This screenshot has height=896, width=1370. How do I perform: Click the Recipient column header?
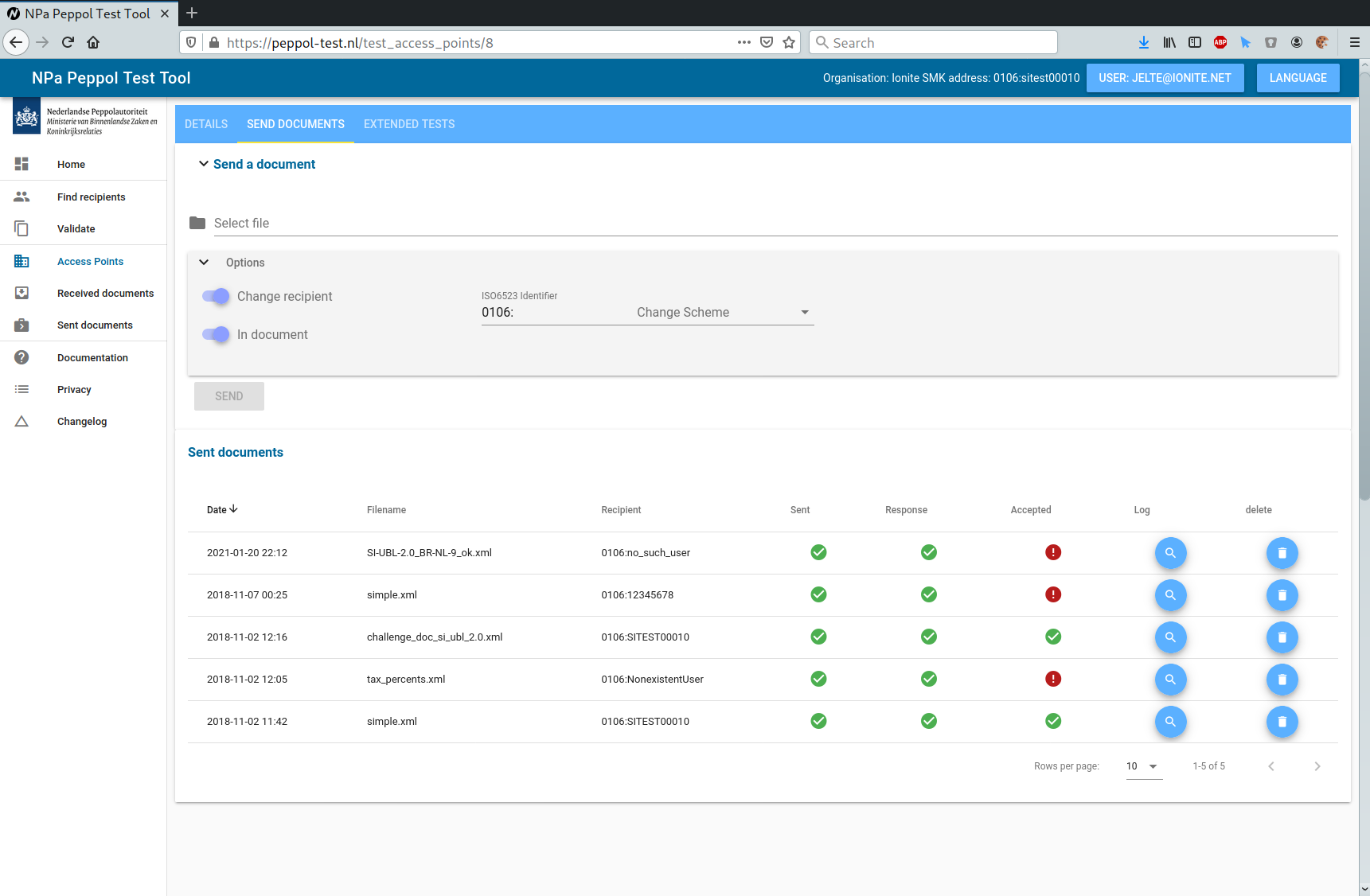coord(621,510)
